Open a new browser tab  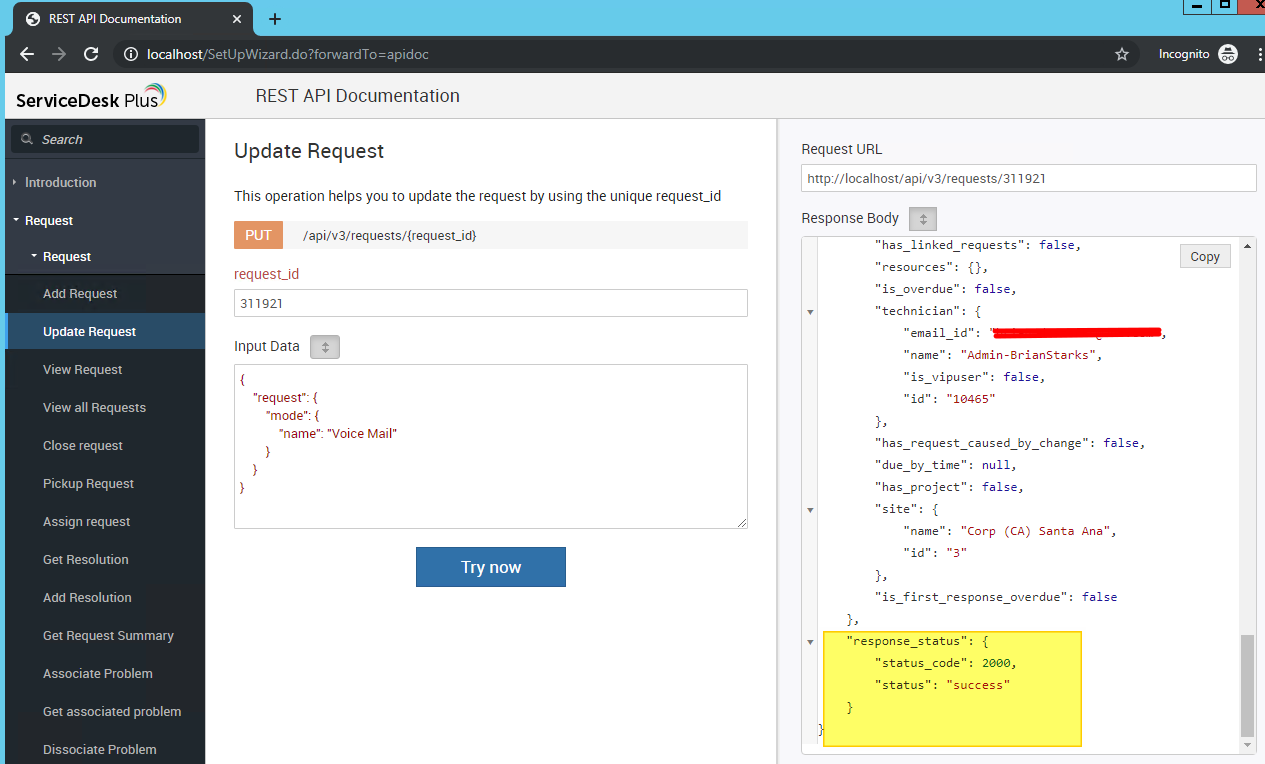275,19
